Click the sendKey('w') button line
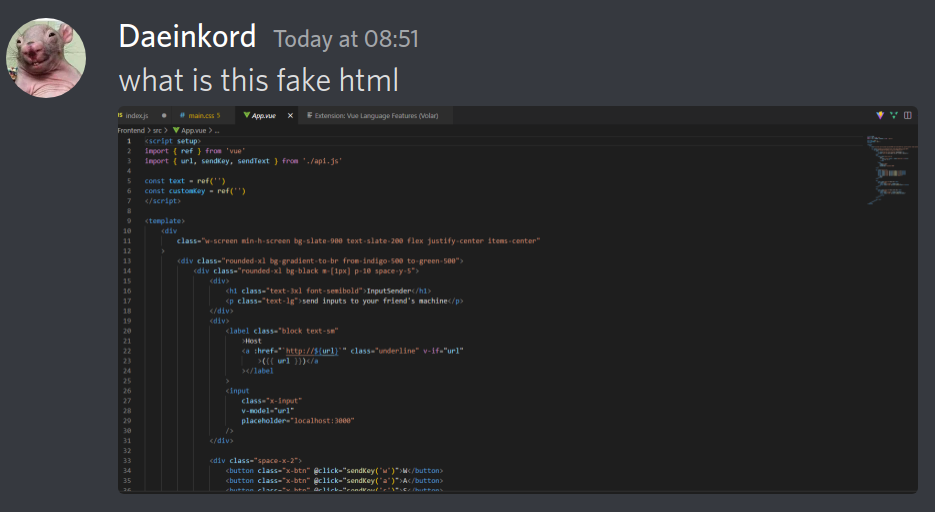The image size is (935, 512). (335, 471)
